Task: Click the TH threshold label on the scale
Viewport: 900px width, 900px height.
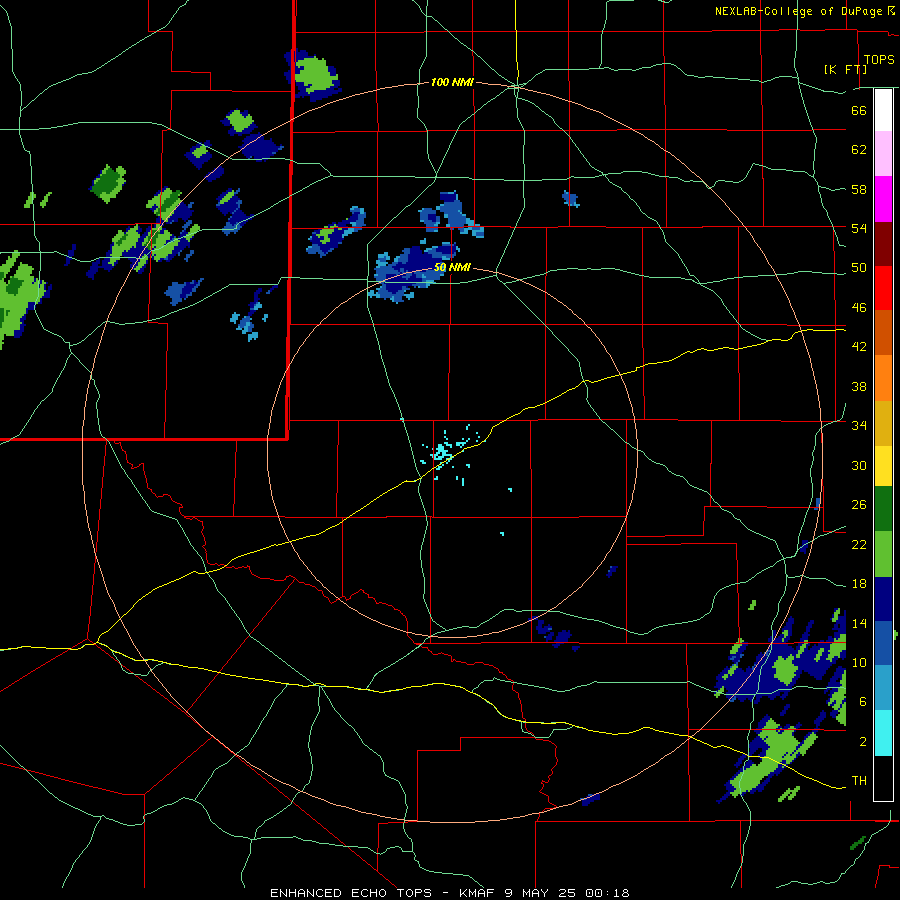Action: click(859, 781)
